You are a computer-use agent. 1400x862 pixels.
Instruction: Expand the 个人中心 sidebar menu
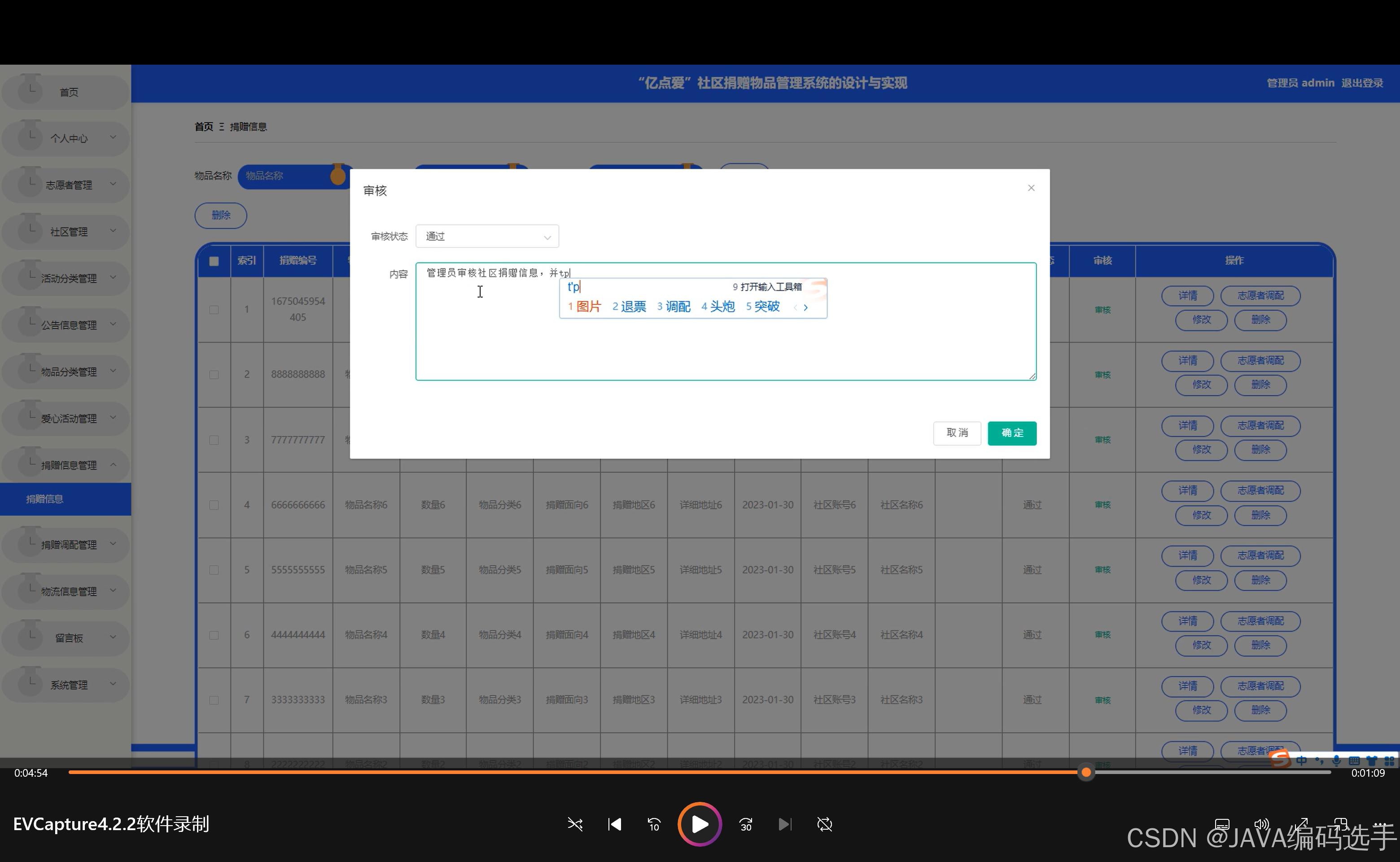(x=66, y=138)
